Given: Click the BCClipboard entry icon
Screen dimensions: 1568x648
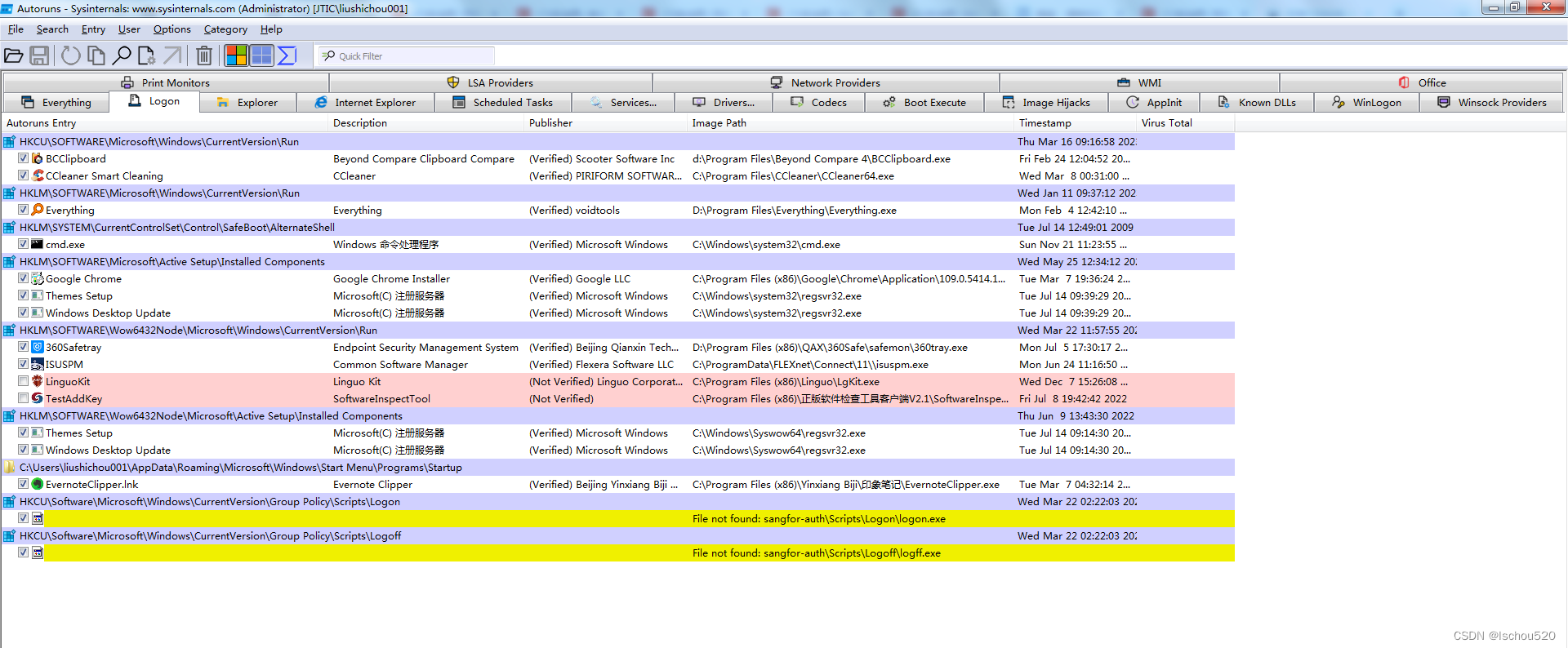Looking at the screenshot, I should [x=38, y=158].
